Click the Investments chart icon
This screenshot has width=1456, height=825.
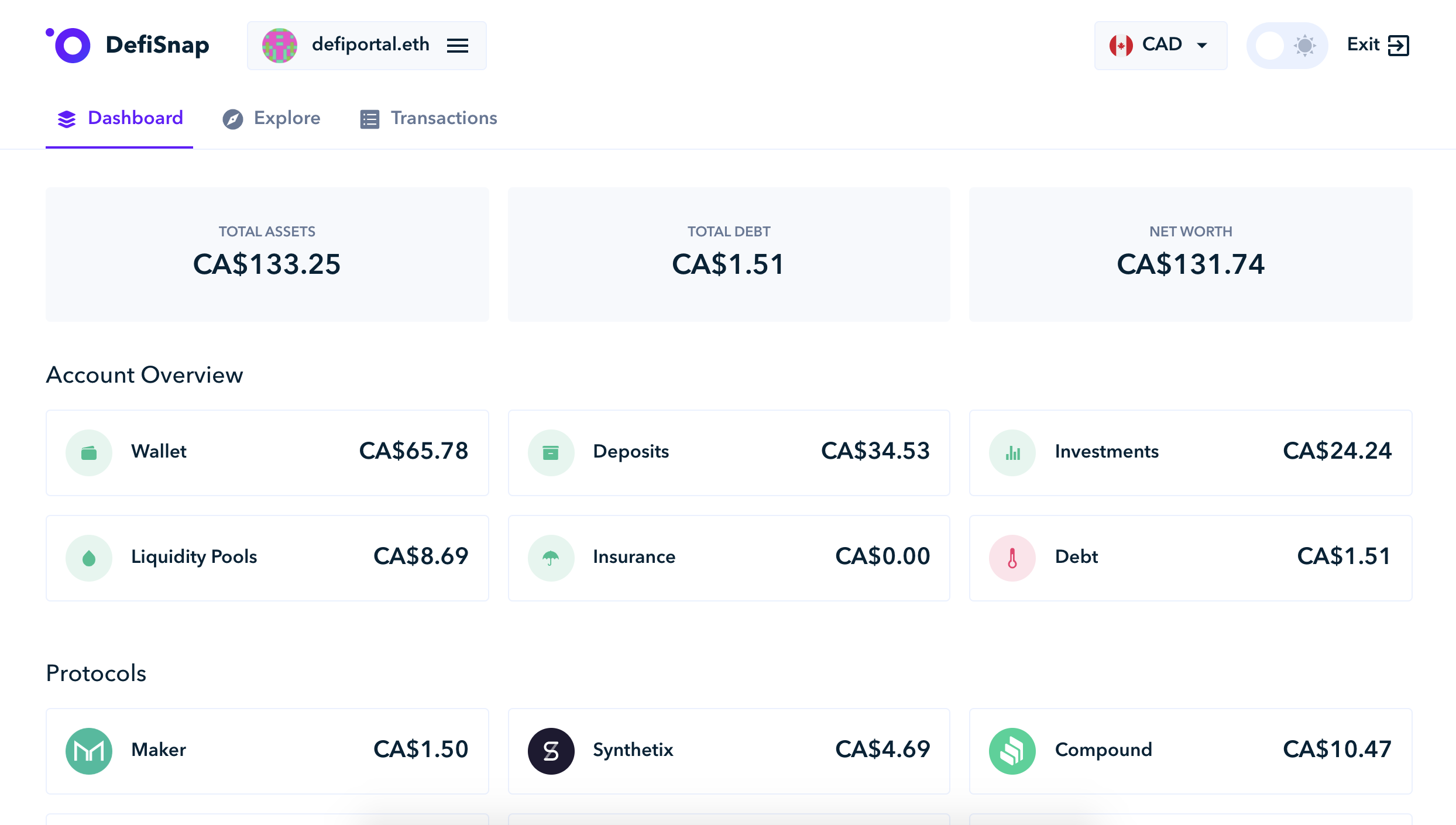1012,452
